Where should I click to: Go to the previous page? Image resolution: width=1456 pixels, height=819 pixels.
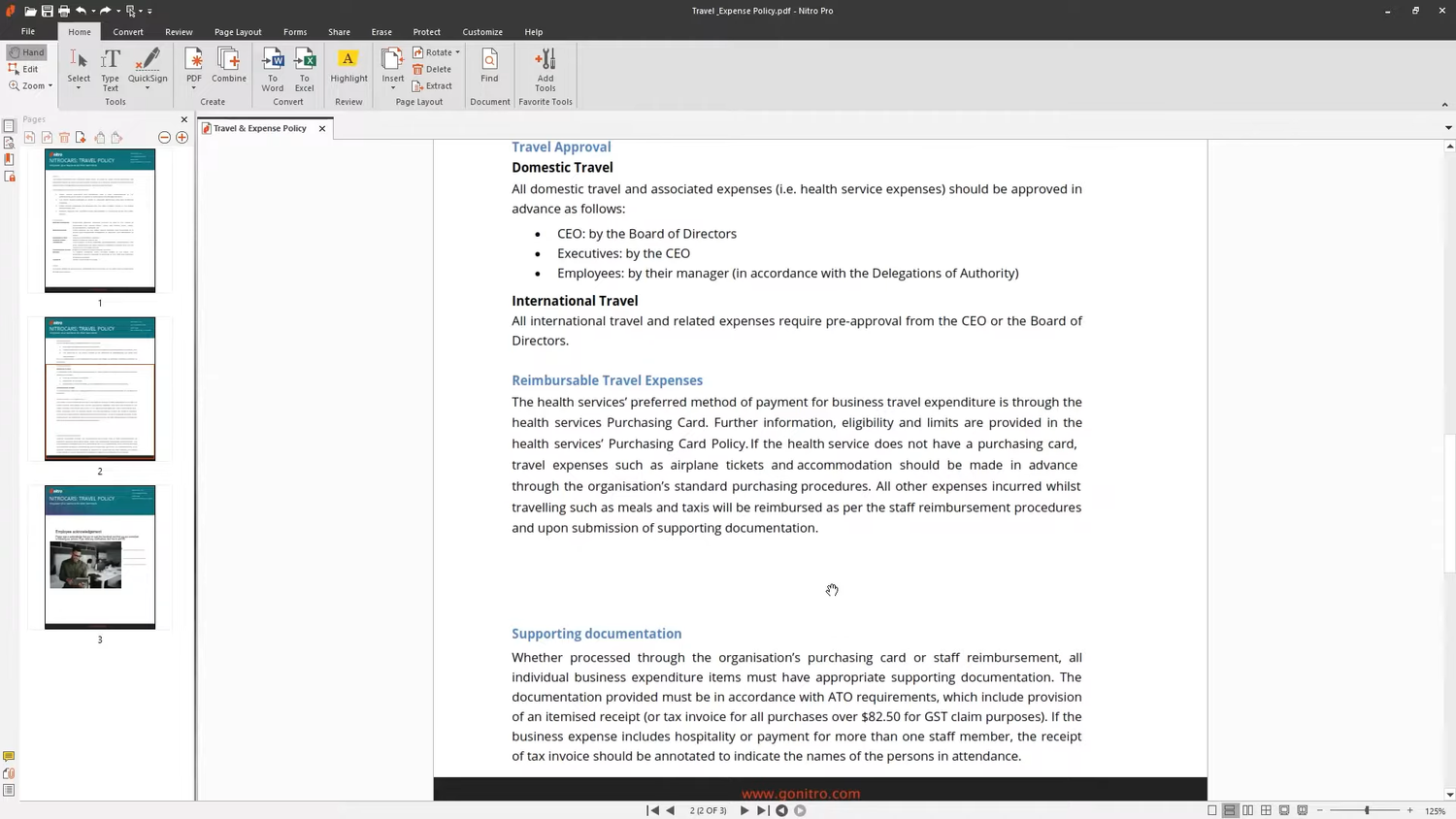671,810
